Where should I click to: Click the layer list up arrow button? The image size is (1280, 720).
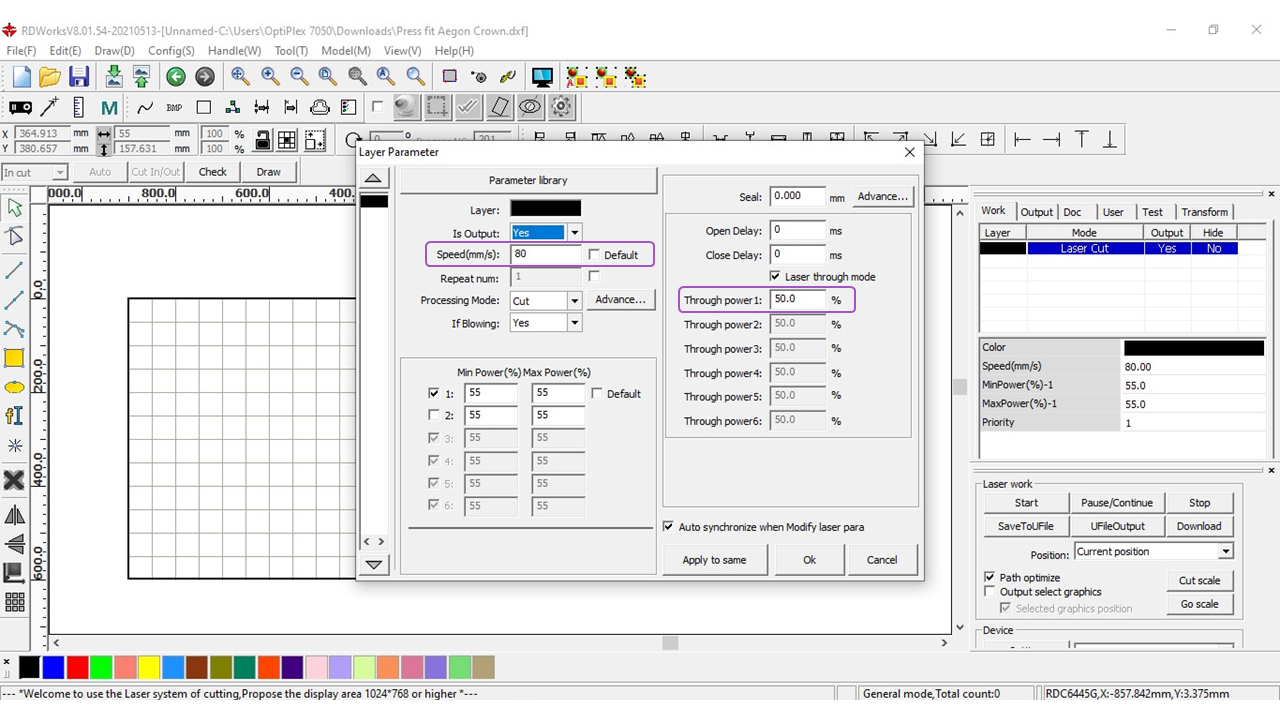pyautogui.click(x=373, y=179)
